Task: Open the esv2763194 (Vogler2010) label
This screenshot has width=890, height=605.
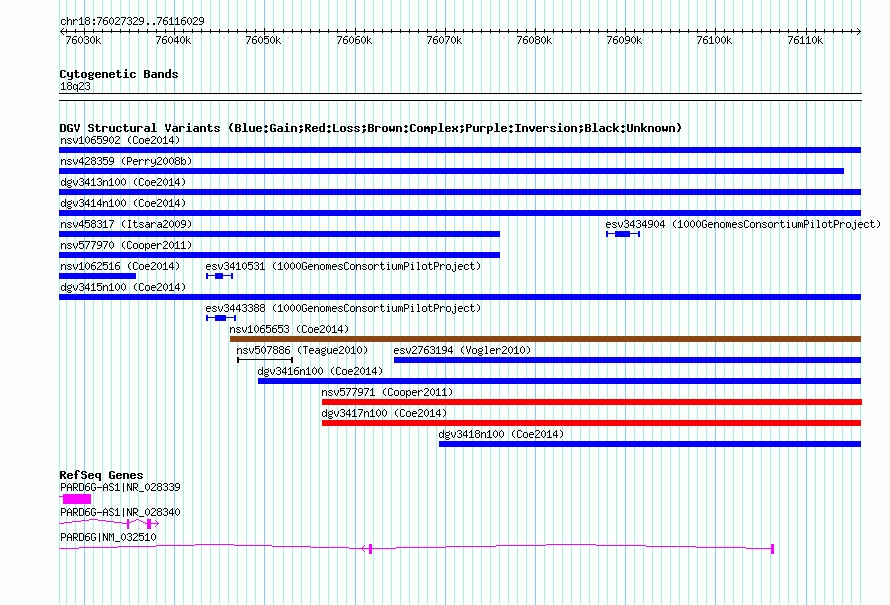Action: pyautogui.click(x=462, y=350)
